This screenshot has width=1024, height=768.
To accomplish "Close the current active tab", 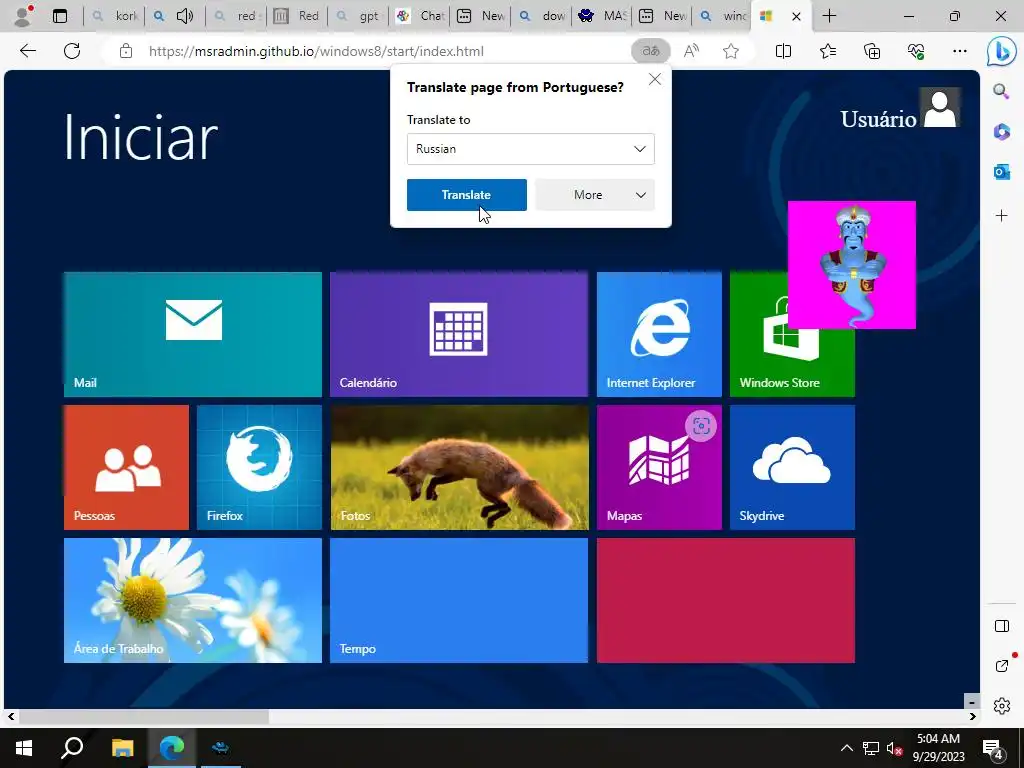I will [796, 17].
